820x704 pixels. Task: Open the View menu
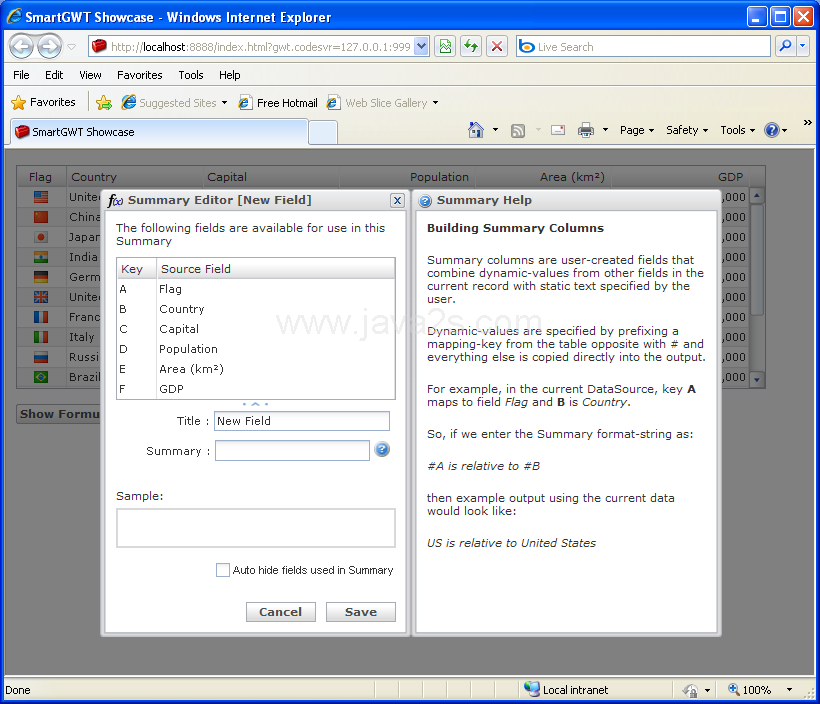coord(90,75)
